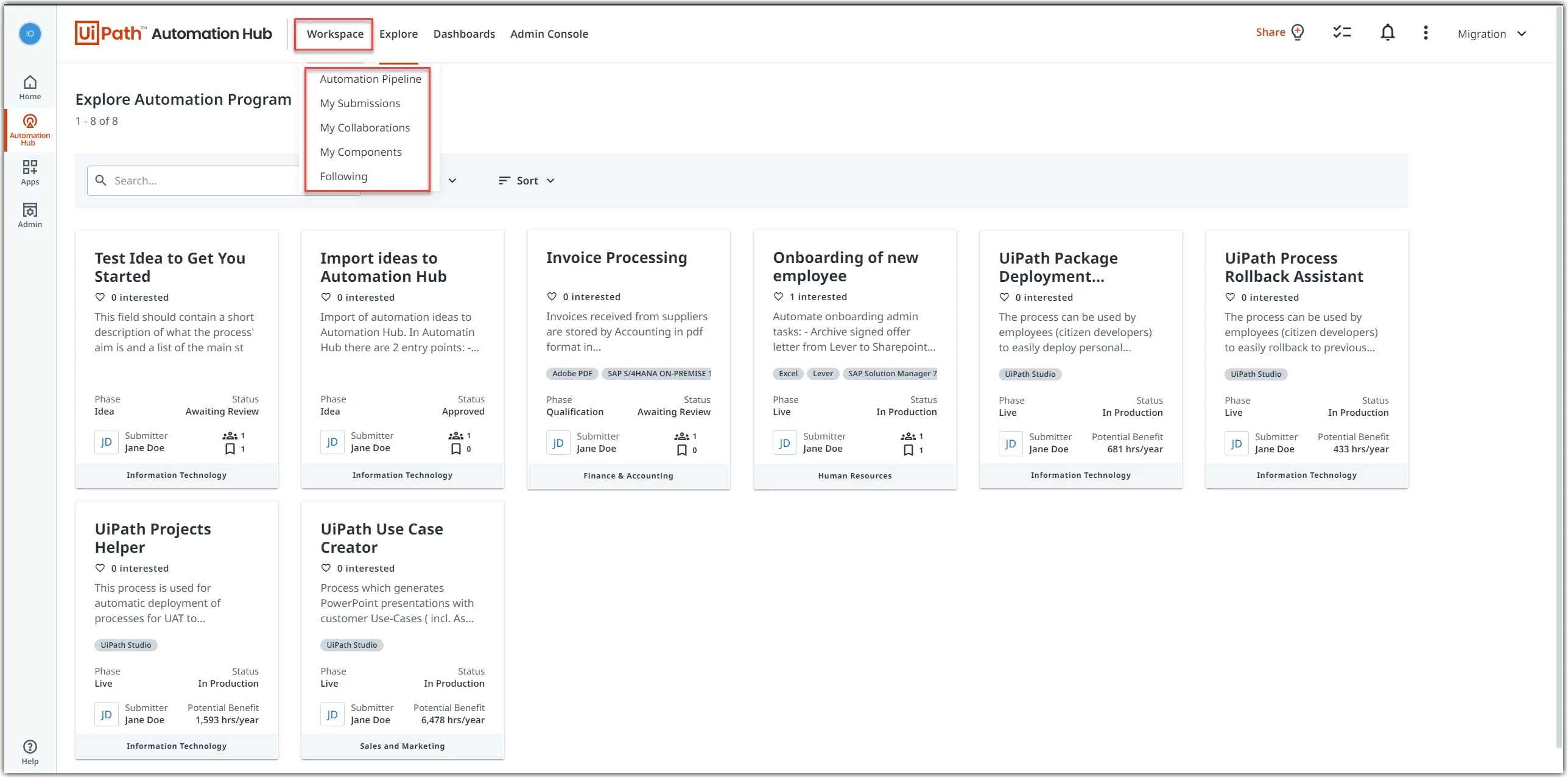Click heart icon on UiPath Package Deployment card

1004,297
